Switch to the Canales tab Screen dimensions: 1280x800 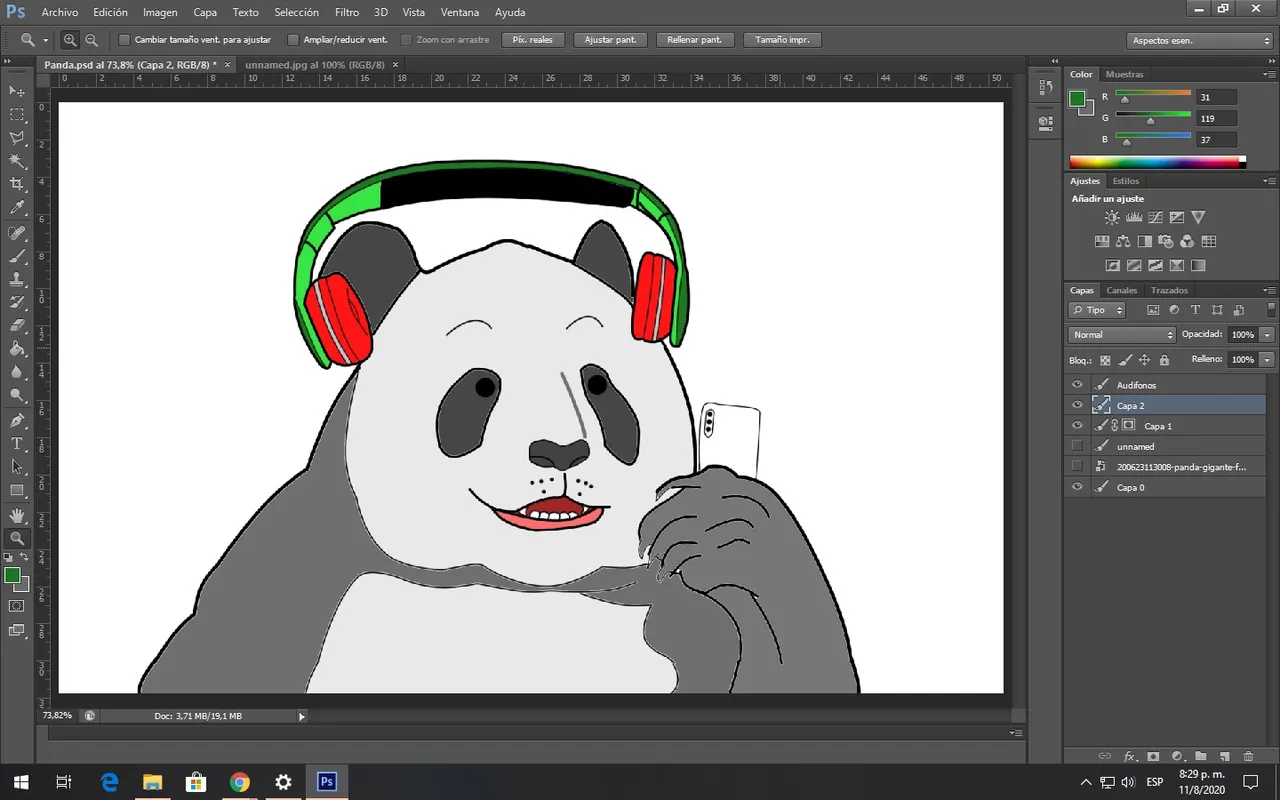coord(1121,290)
